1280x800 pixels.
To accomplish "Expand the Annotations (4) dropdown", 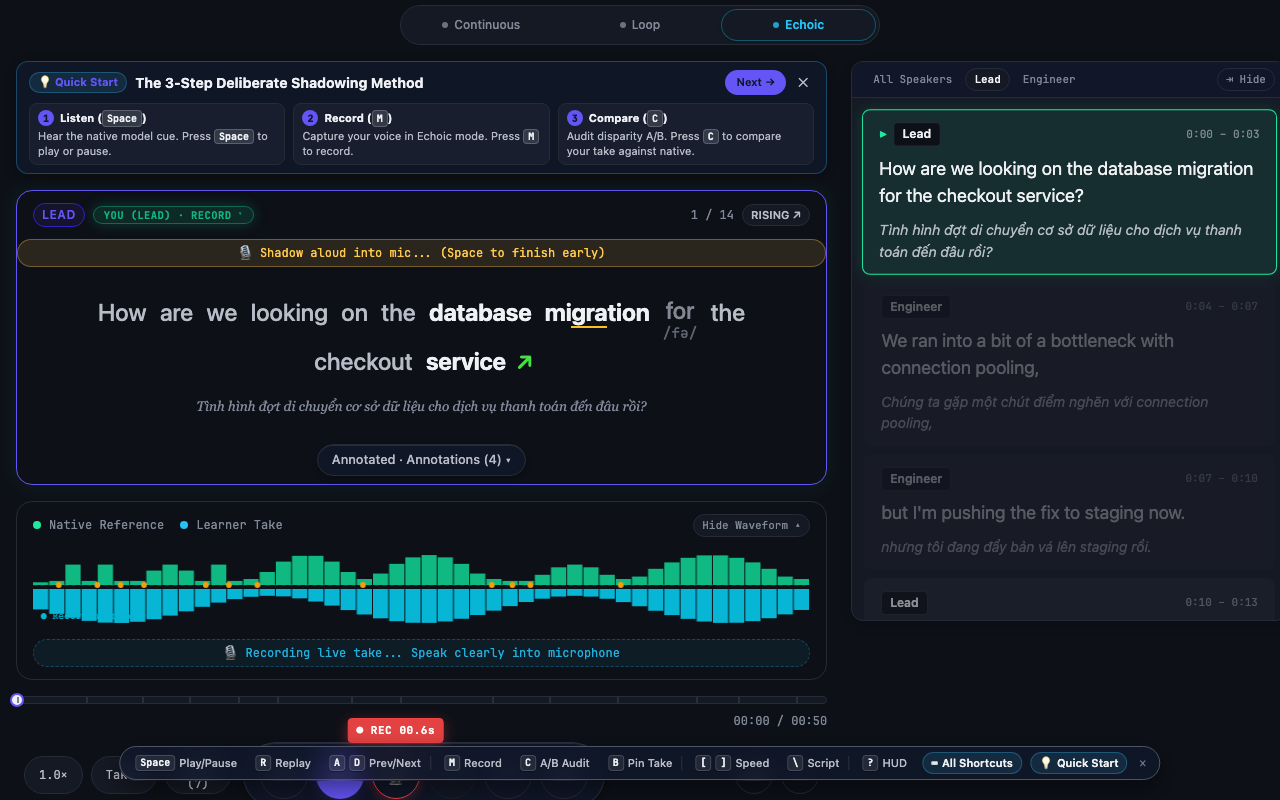I will (x=421, y=460).
